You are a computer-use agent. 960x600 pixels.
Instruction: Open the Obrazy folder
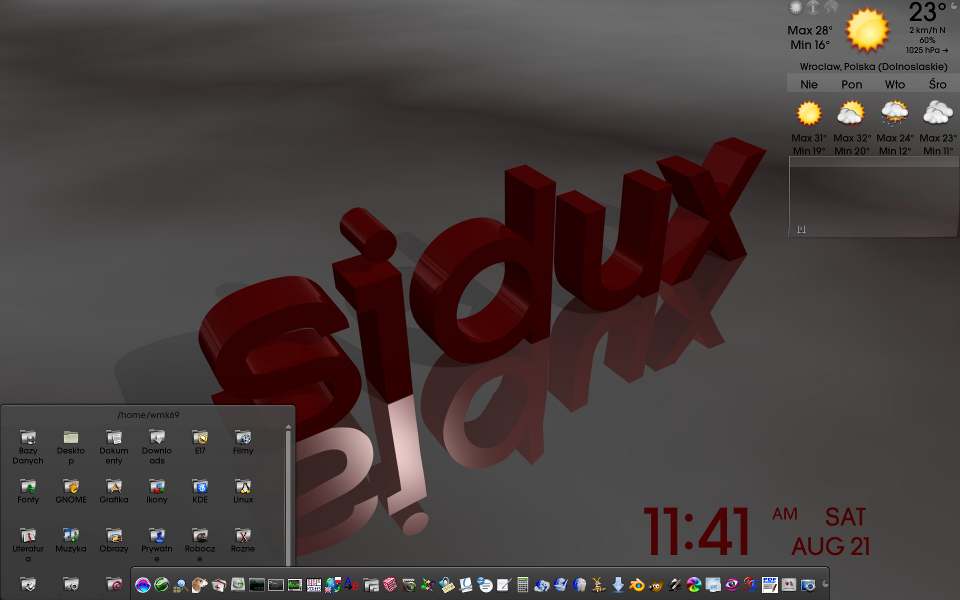pyautogui.click(x=114, y=541)
